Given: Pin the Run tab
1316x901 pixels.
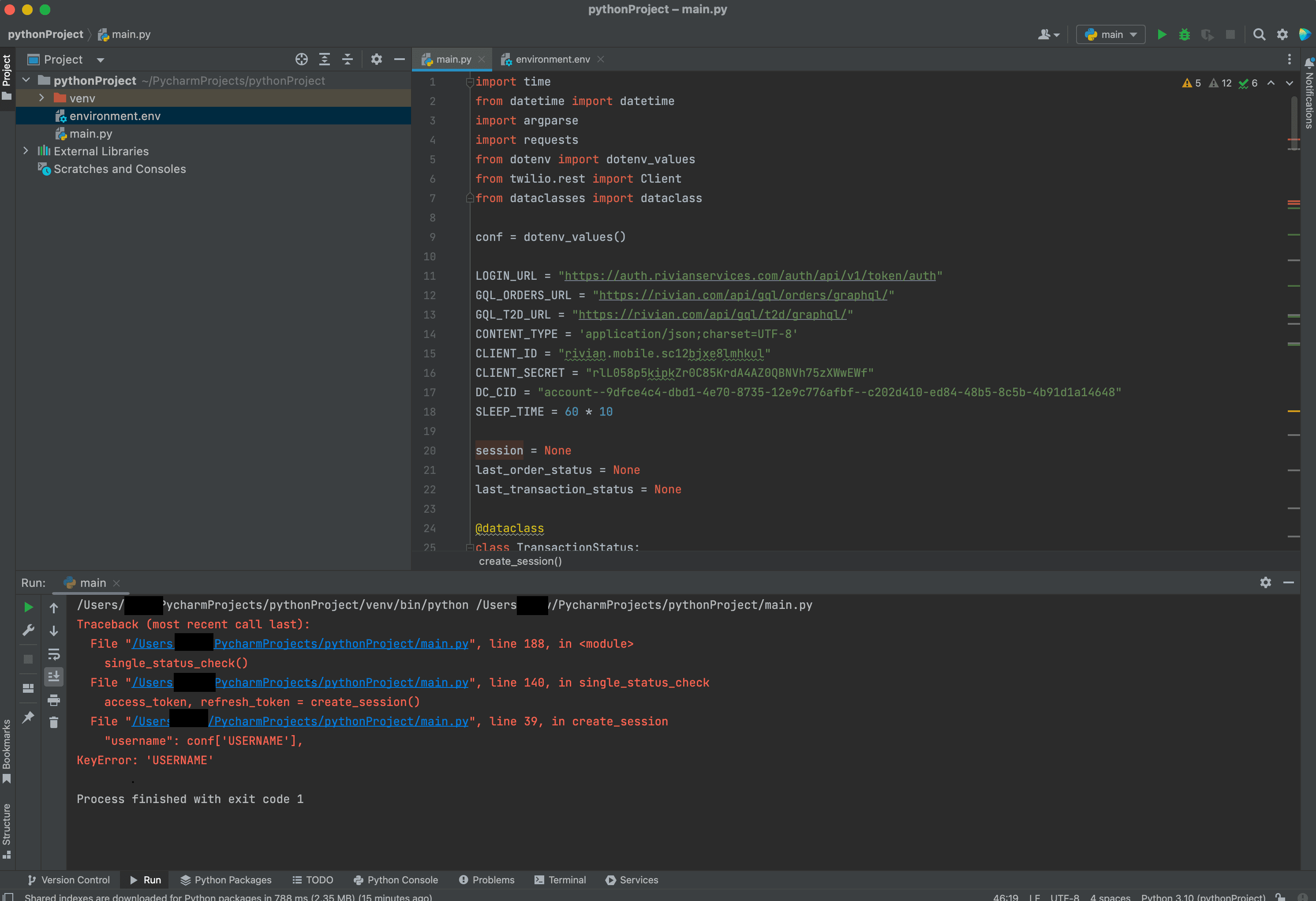Looking at the screenshot, I should point(28,717).
